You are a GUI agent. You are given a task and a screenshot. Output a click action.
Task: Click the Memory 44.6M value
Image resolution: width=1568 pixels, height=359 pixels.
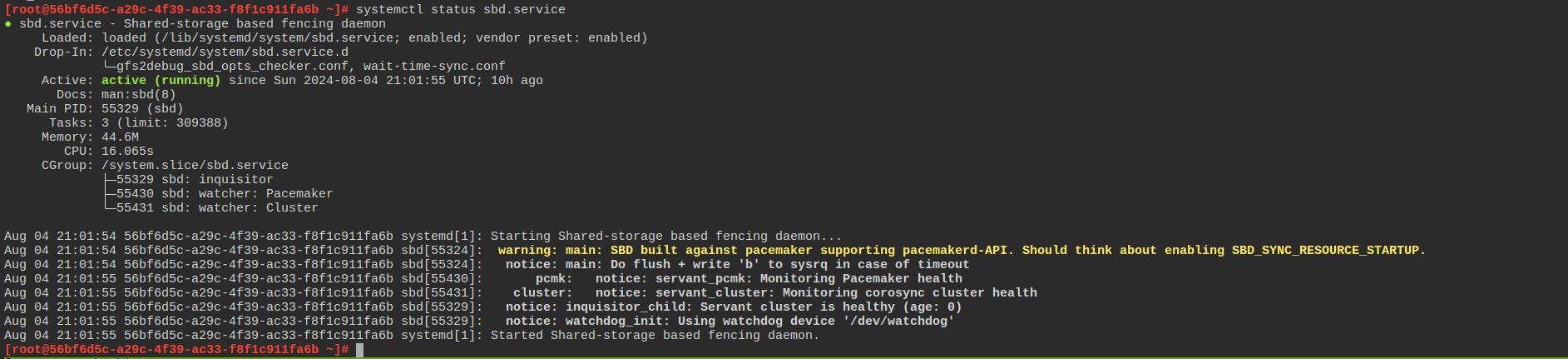click(x=120, y=137)
